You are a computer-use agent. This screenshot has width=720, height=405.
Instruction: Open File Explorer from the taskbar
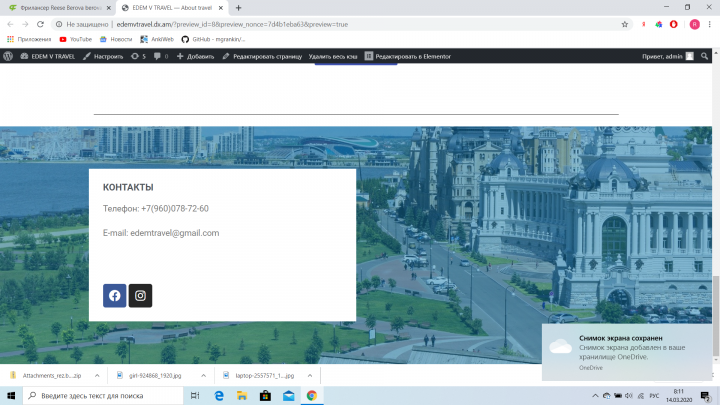pyautogui.click(x=242, y=395)
